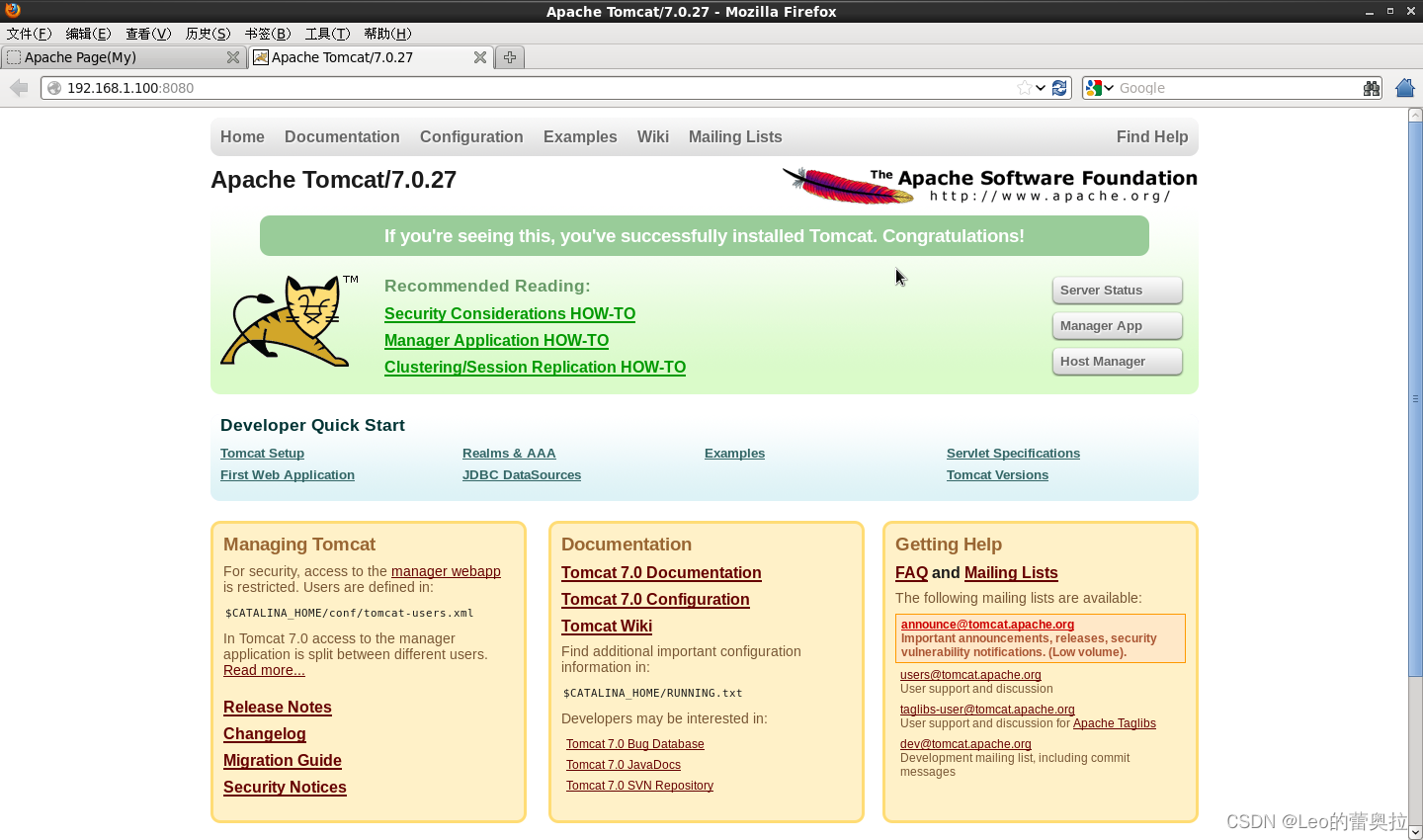The height and width of the screenshot is (840, 1423).
Task: Click the Server Status button
Action: coord(1117,291)
